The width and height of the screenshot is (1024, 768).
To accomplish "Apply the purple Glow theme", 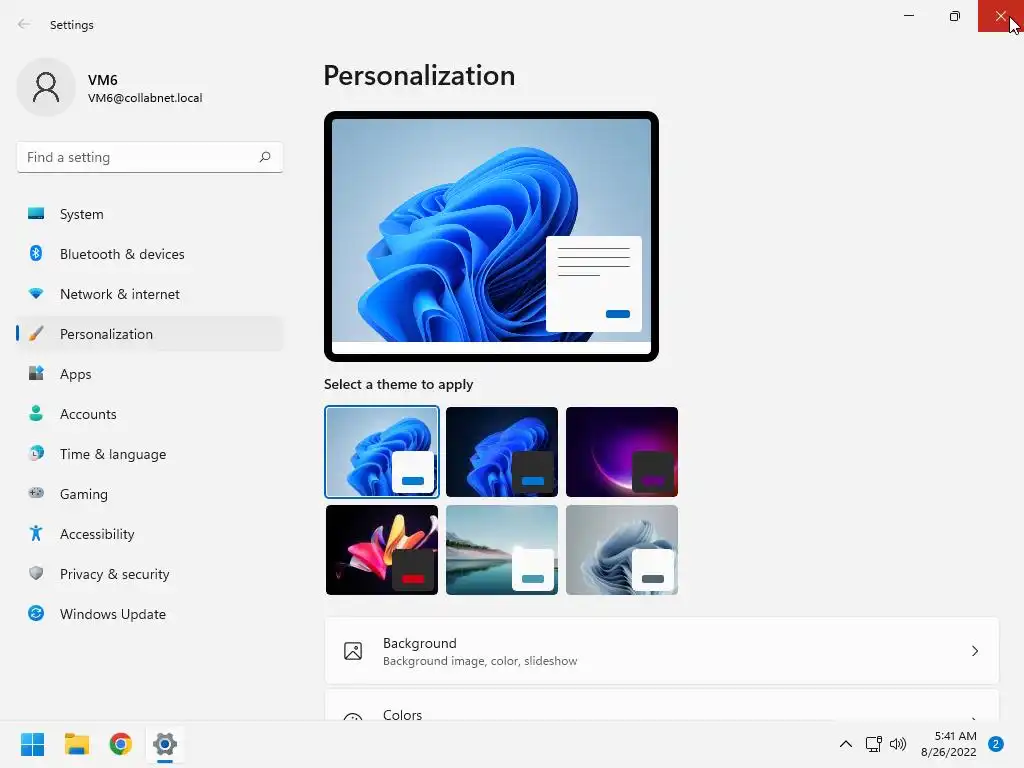I will coord(622,451).
